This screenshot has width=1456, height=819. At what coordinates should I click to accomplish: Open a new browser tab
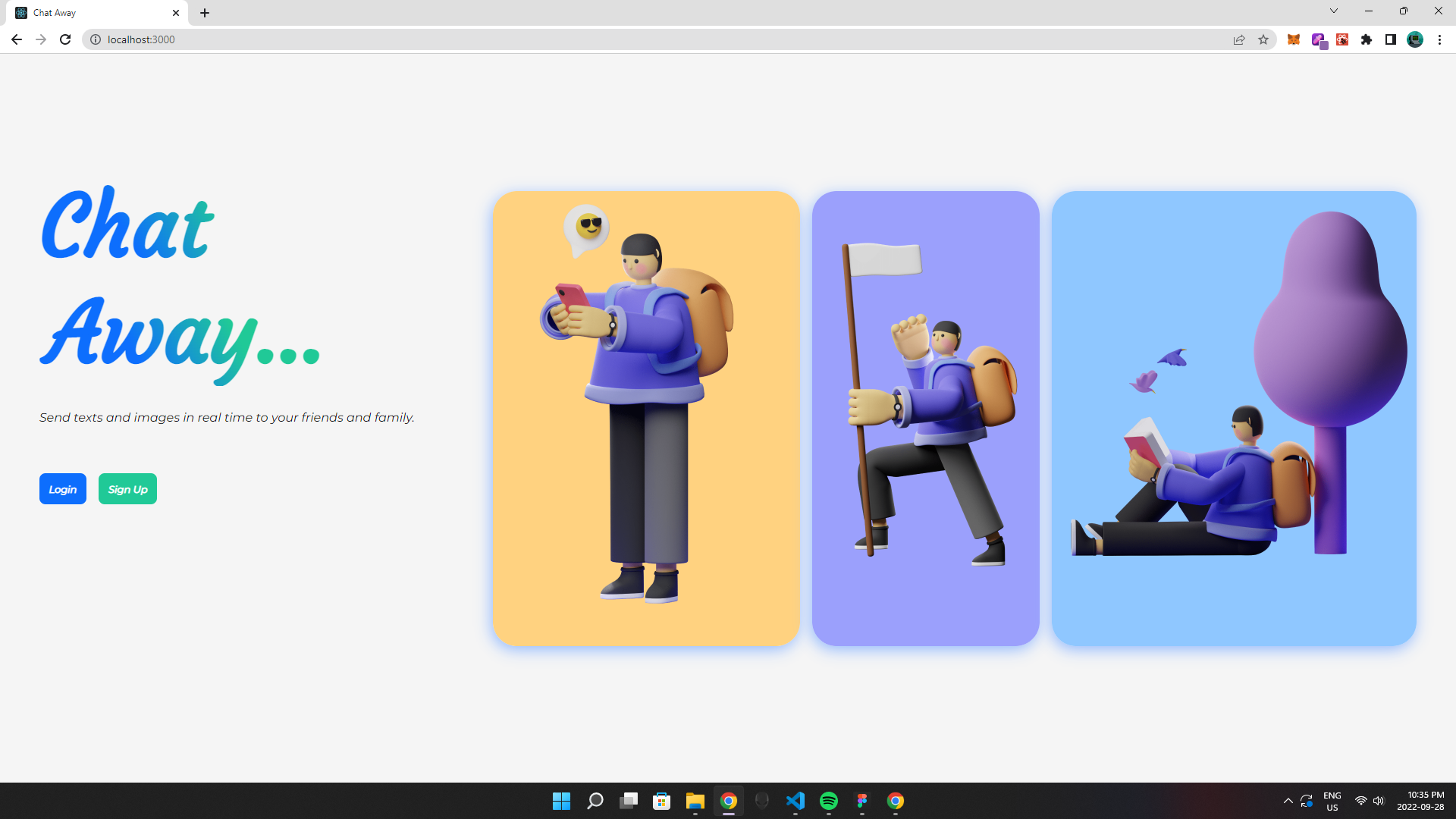[205, 13]
